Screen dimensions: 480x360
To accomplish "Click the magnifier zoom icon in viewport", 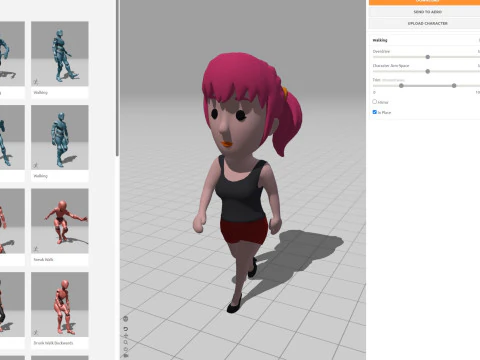I will click(x=126, y=342).
